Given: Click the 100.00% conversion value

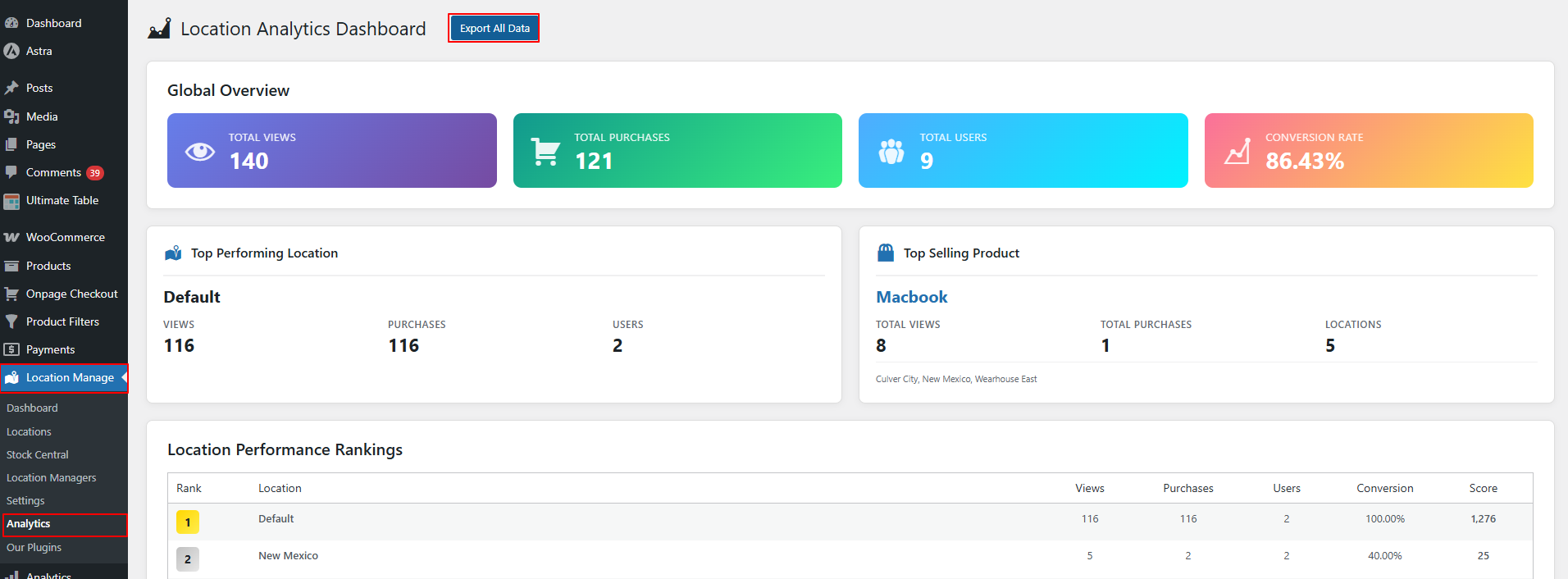Looking at the screenshot, I should (1385, 518).
